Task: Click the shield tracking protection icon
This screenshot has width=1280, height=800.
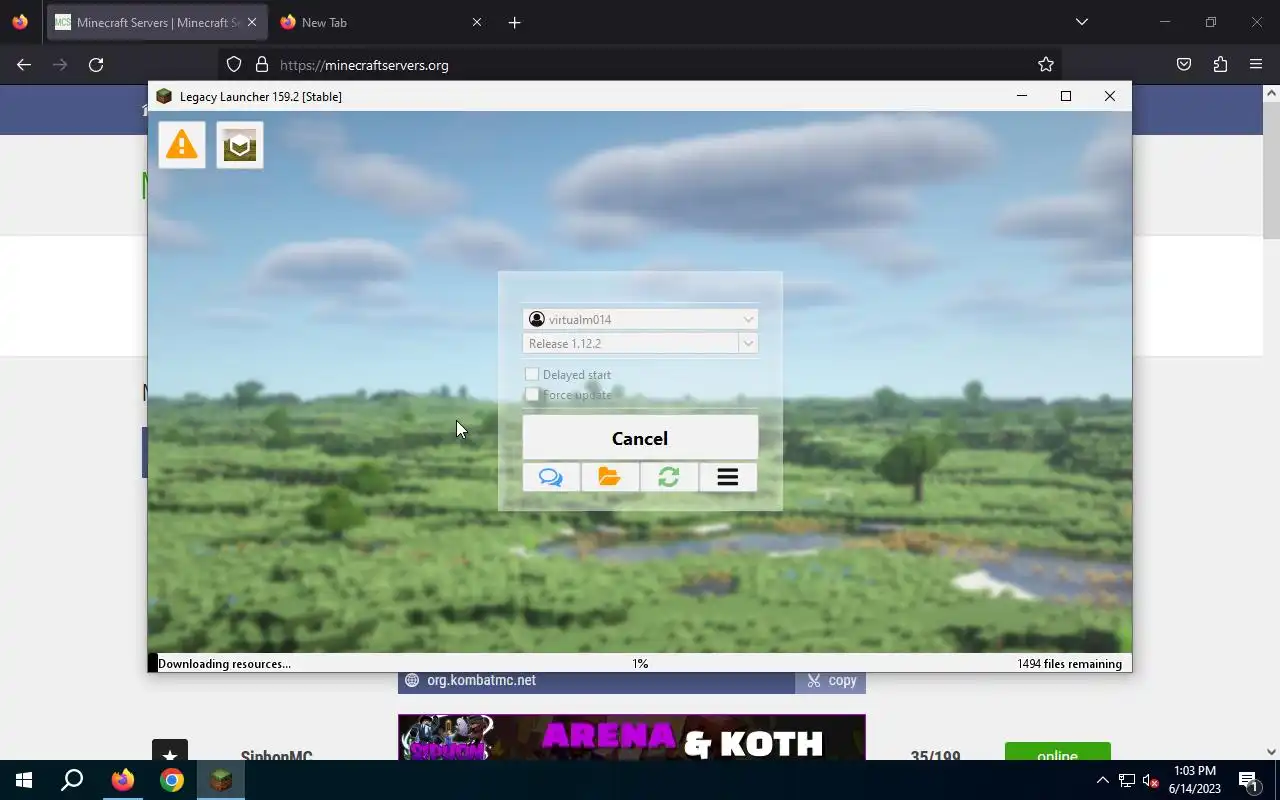Action: point(234,64)
